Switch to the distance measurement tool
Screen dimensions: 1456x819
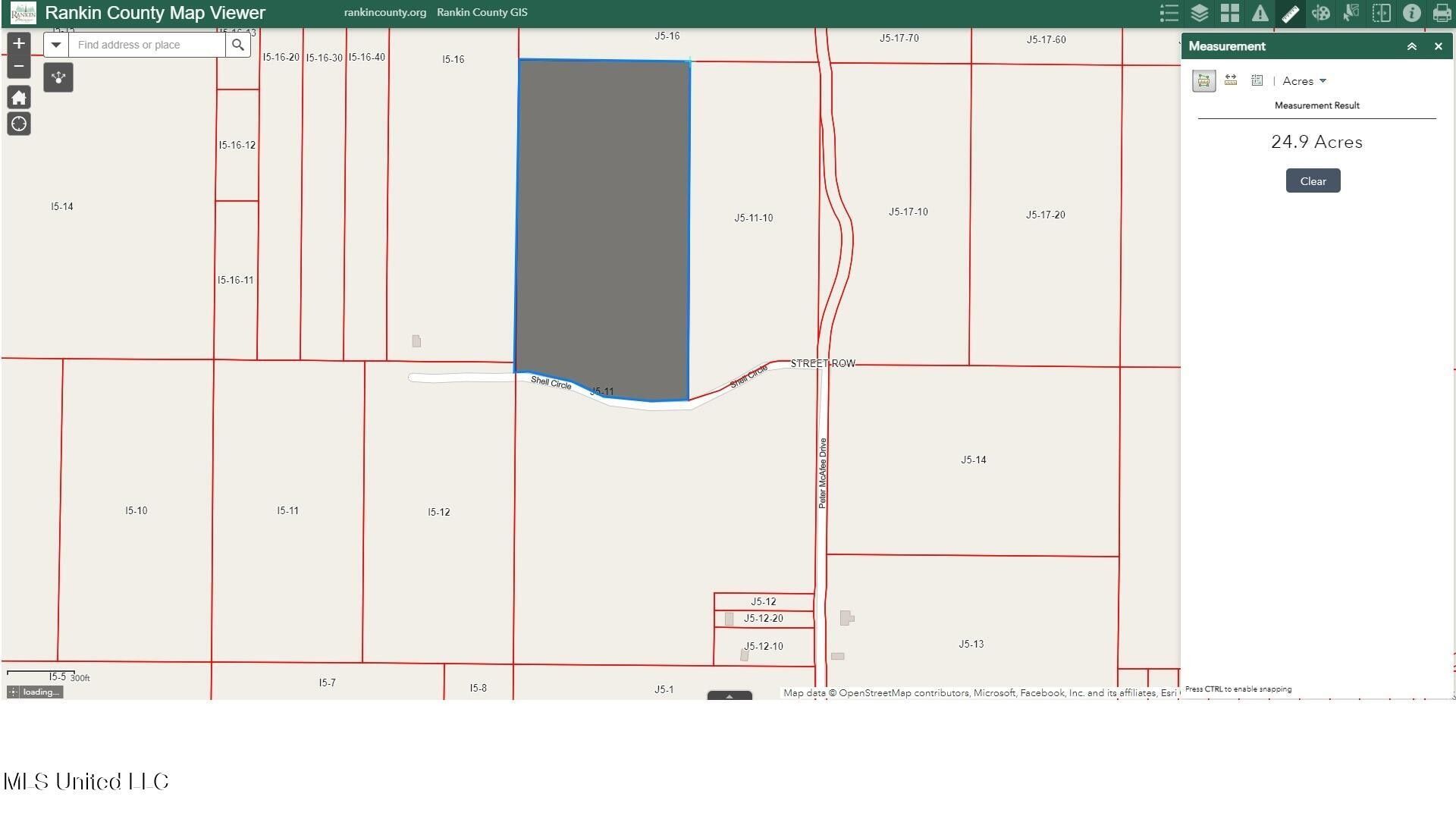[1230, 80]
